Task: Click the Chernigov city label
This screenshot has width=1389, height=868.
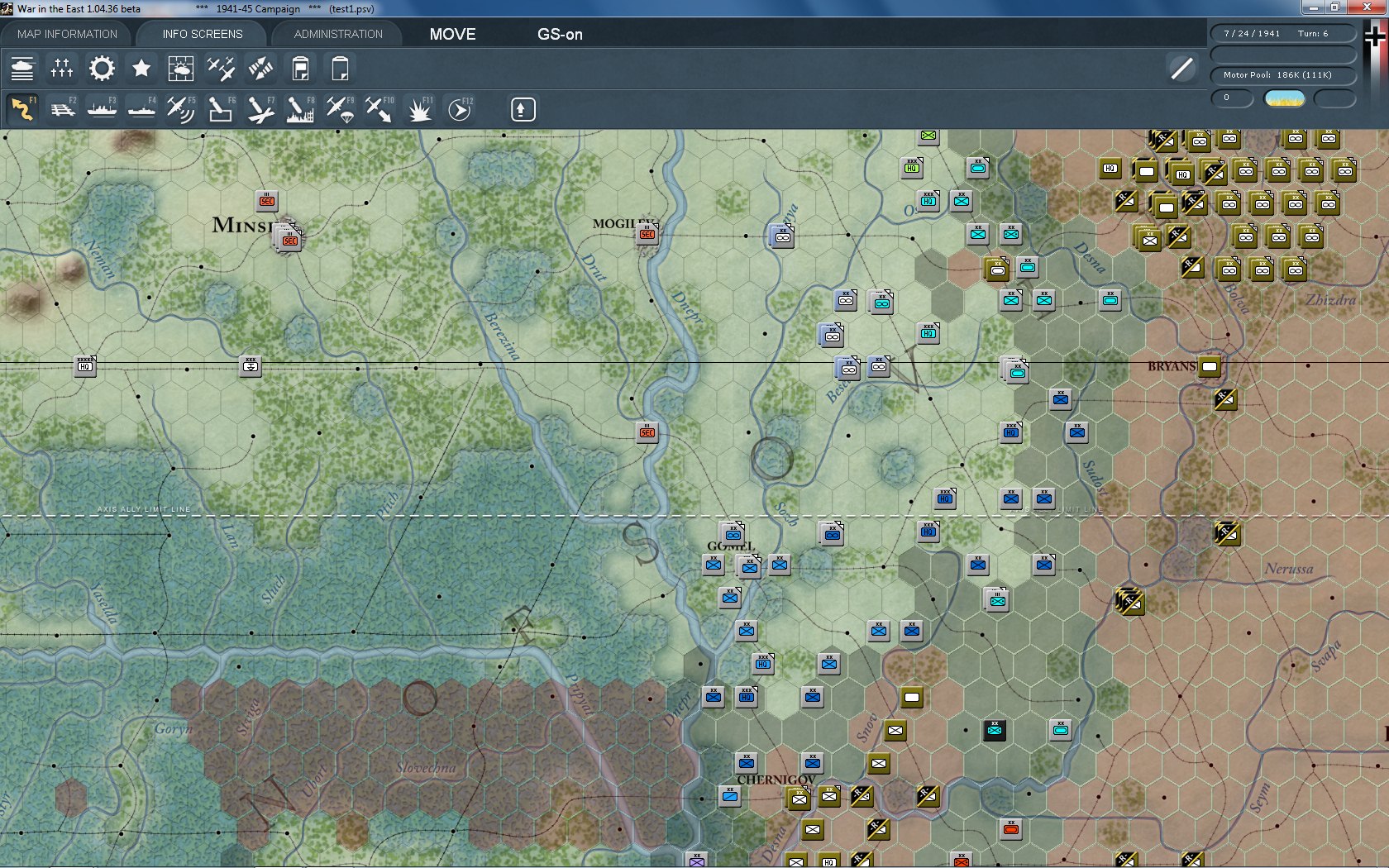Action: tap(776, 780)
